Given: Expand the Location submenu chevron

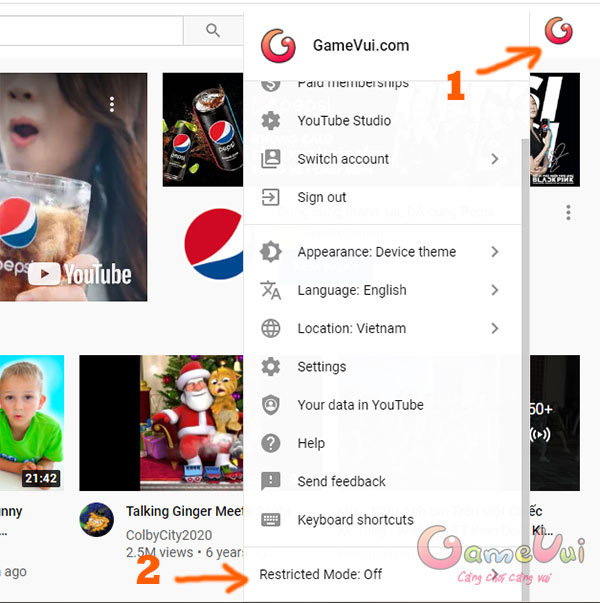Looking at the screenshot, I should (x=495, y=328).
